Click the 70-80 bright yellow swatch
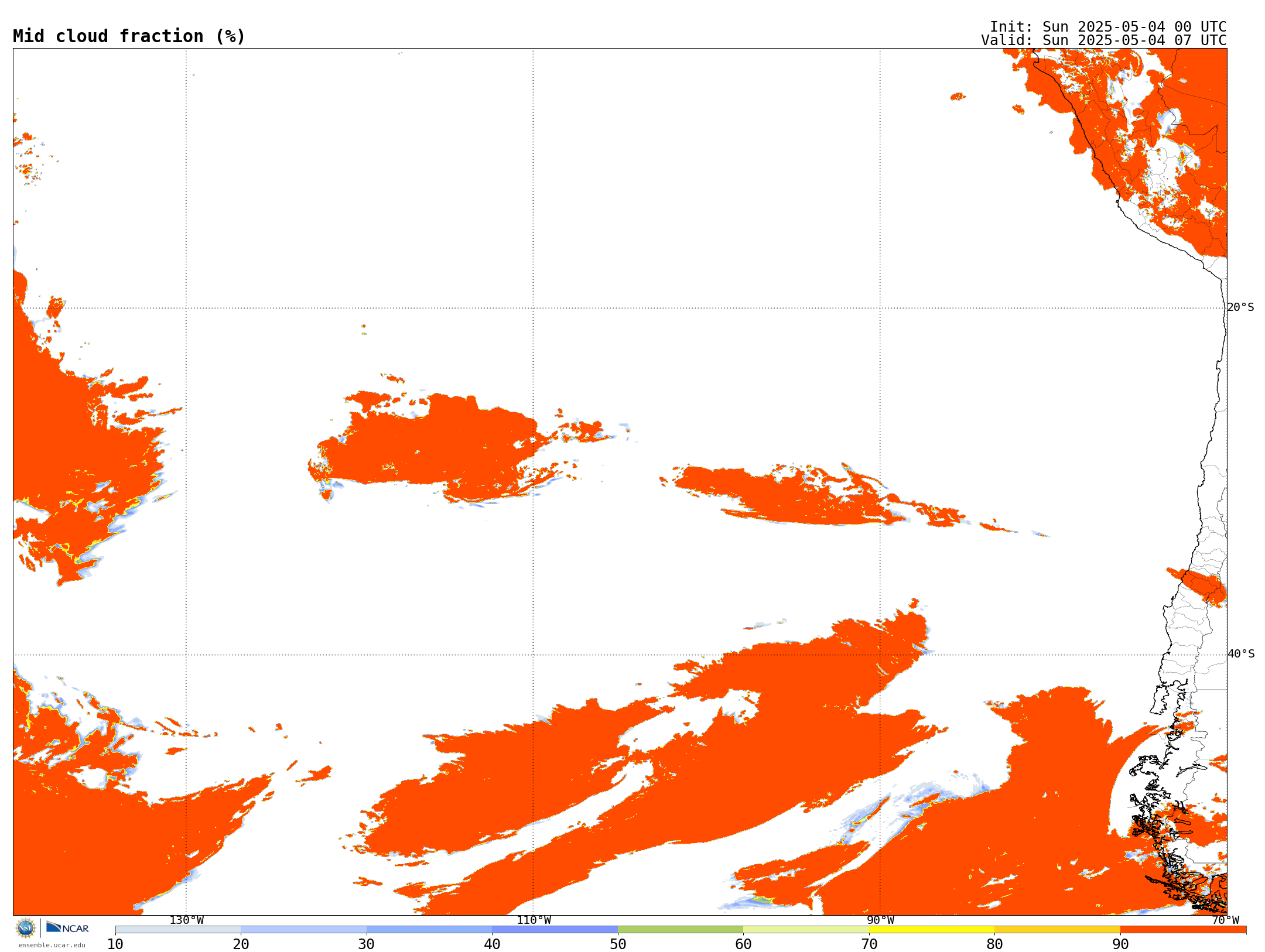The width and height of the screenshot is (1265, 952). click(932, 930)
